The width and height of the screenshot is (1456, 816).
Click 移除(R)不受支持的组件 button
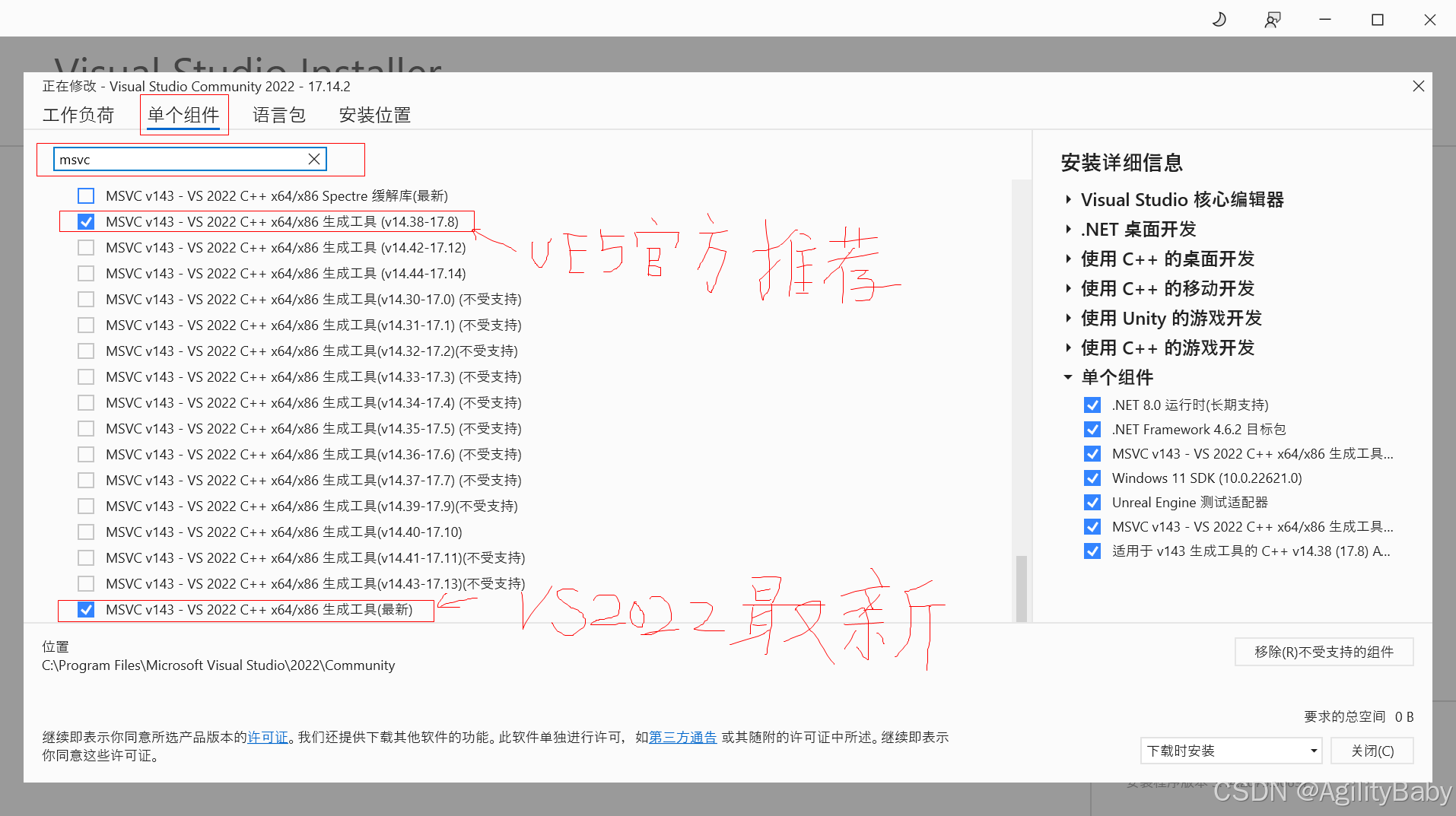1324,652
